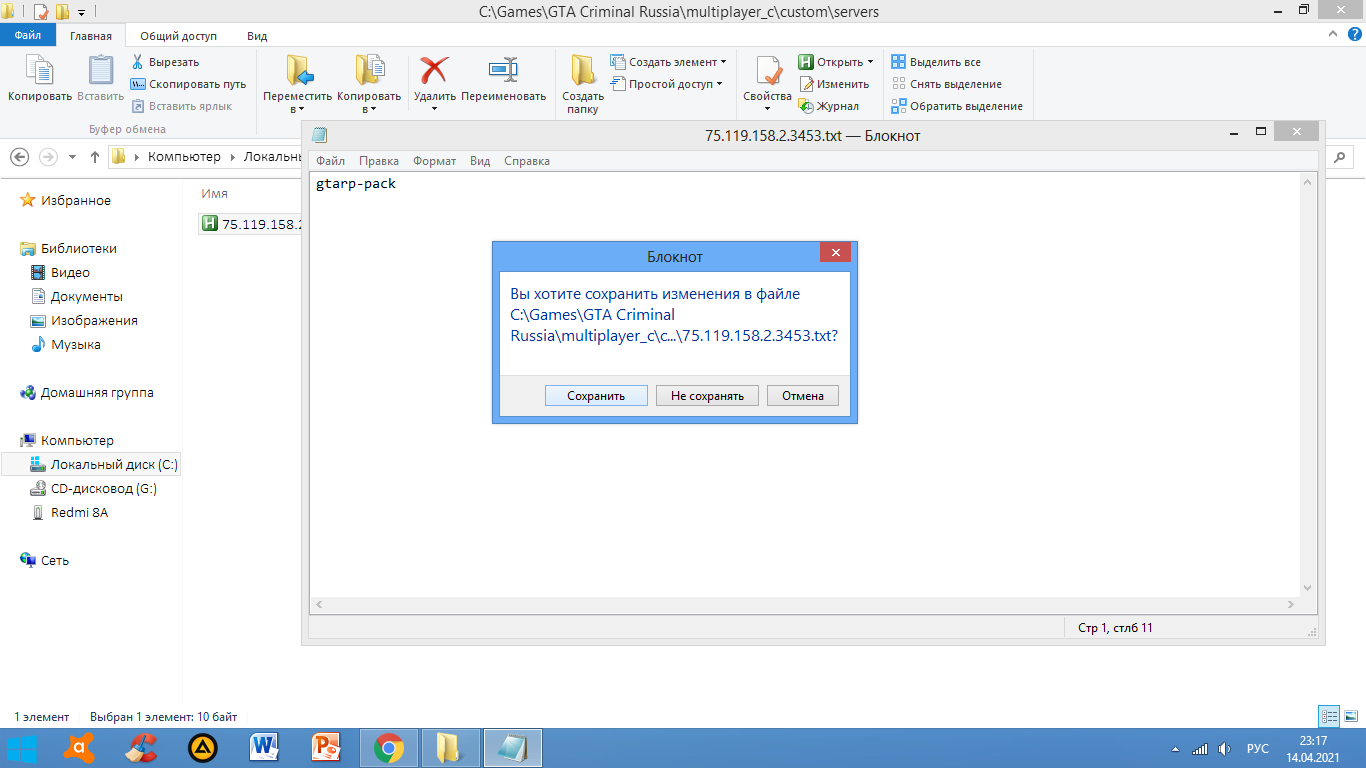Open Notepad's Правка menu

(379, 161)
